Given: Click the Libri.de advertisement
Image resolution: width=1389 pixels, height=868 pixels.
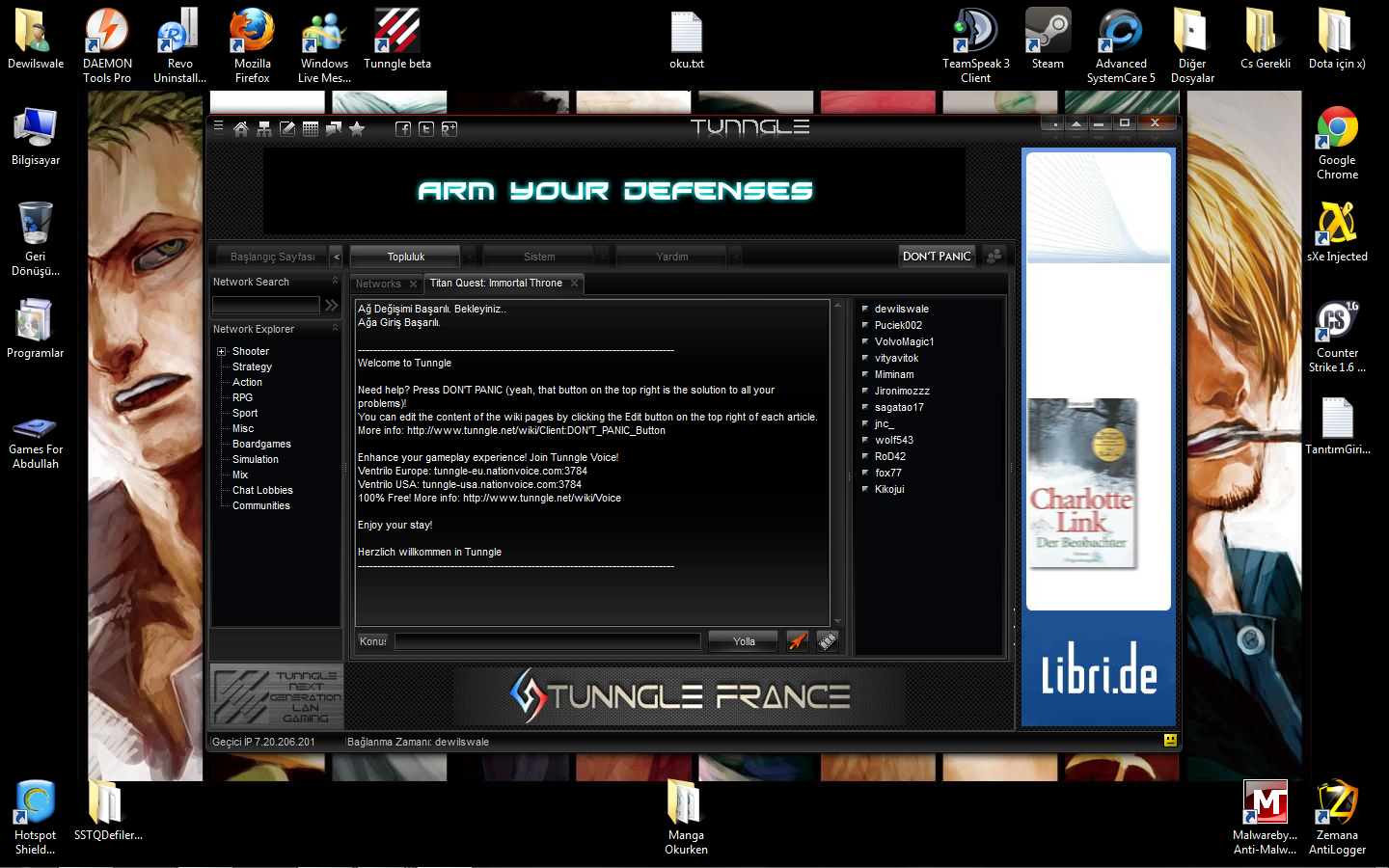Looking at the screenshot, I should click(1099, 437).
